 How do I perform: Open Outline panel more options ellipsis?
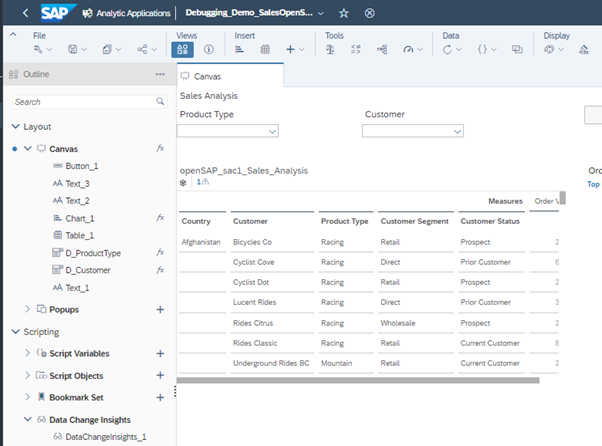point(160,74)
